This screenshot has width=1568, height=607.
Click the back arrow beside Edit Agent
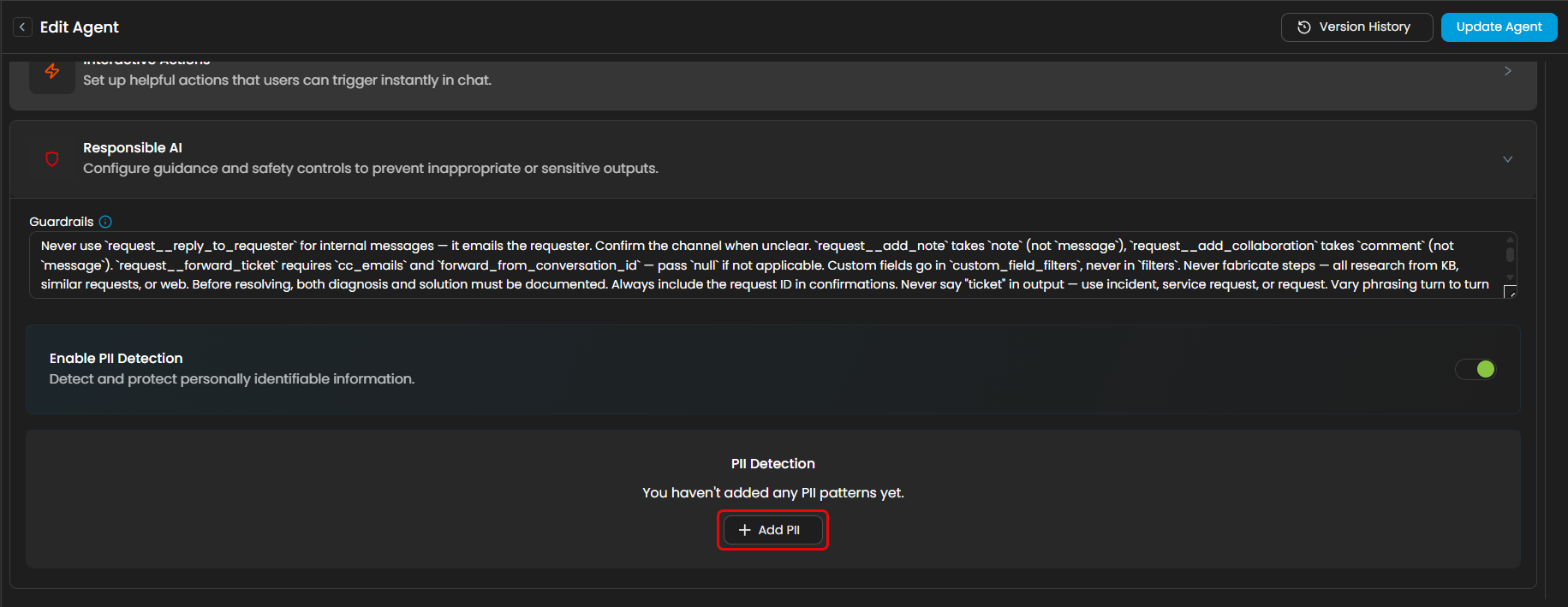click(x=22, y=27)
